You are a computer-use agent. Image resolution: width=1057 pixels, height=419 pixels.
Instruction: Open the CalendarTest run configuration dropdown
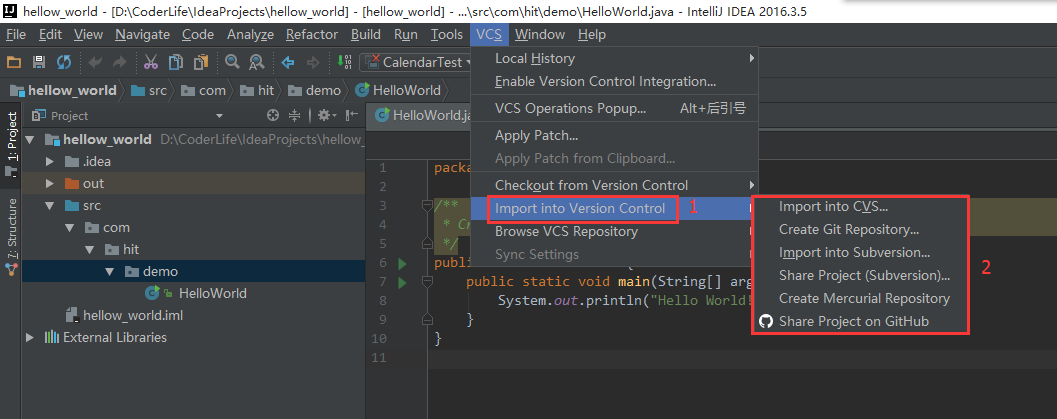pyautogui.click(x=415, y=63)
